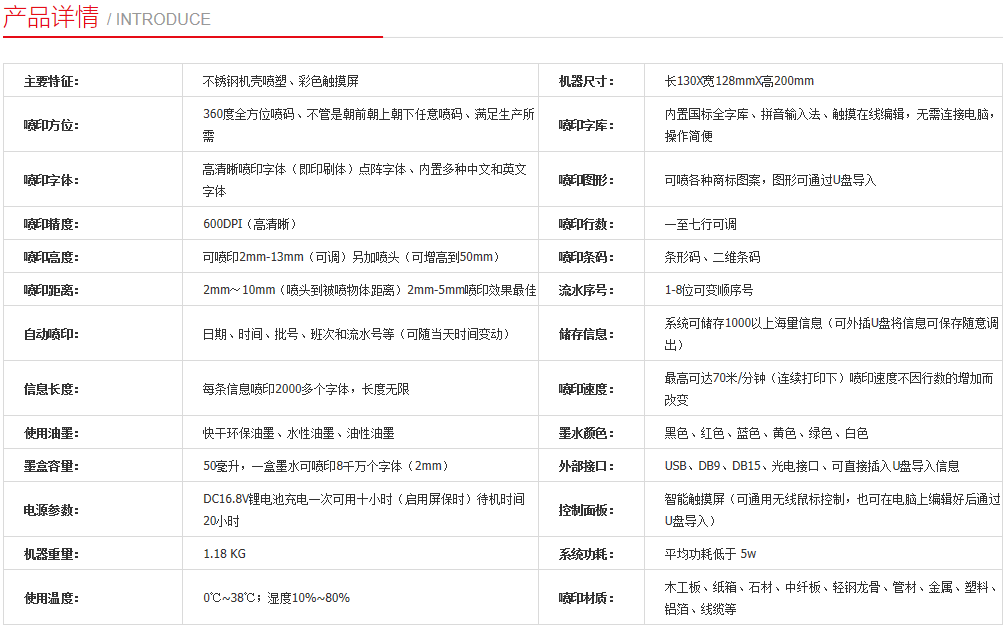Click the 信息长度 label

51,389
